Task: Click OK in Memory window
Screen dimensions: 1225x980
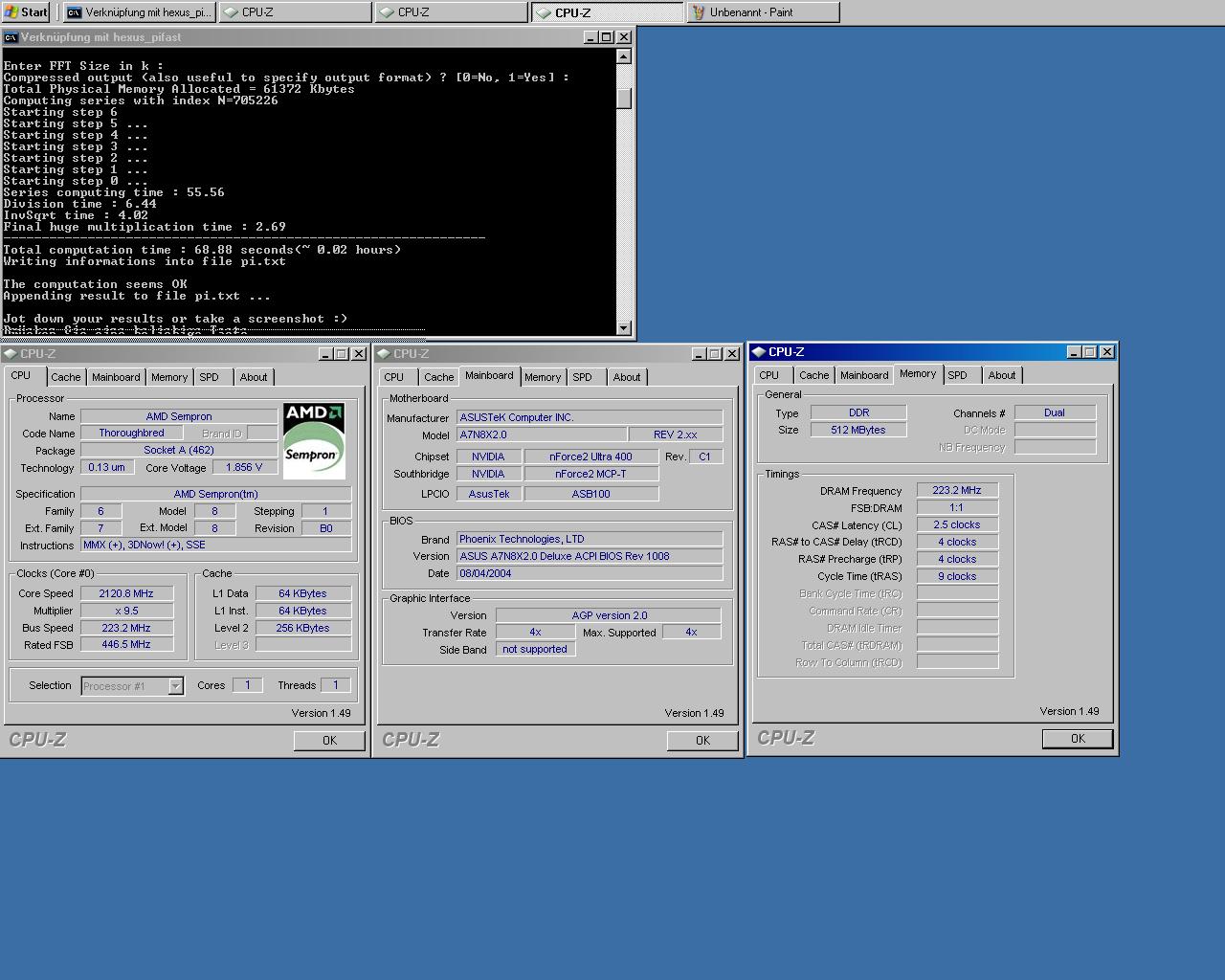Action: tap(1078, 738)
